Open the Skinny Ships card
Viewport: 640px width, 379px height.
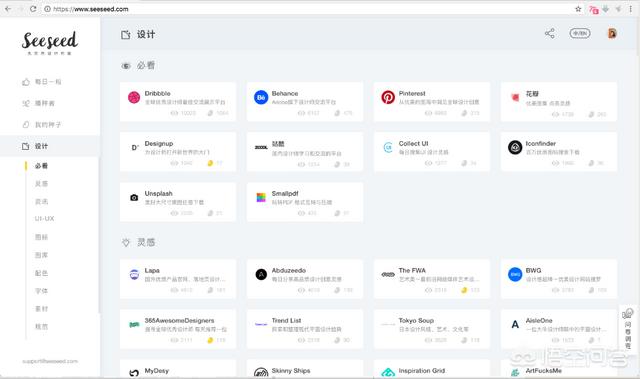305,368
